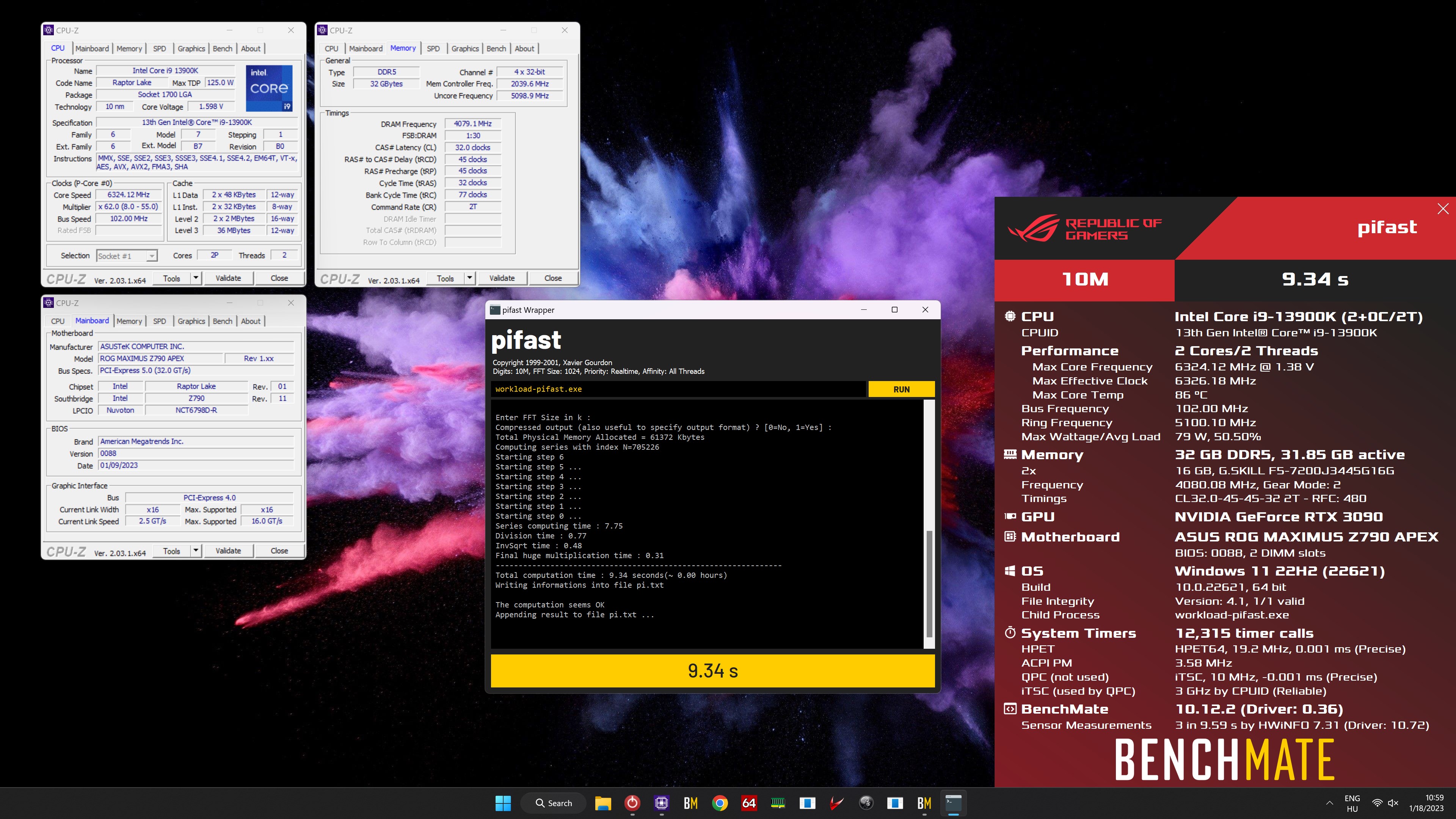Open File Explorer from the taskbar
The width and height of the screenshot is (1456, 819).
[602, 803]
